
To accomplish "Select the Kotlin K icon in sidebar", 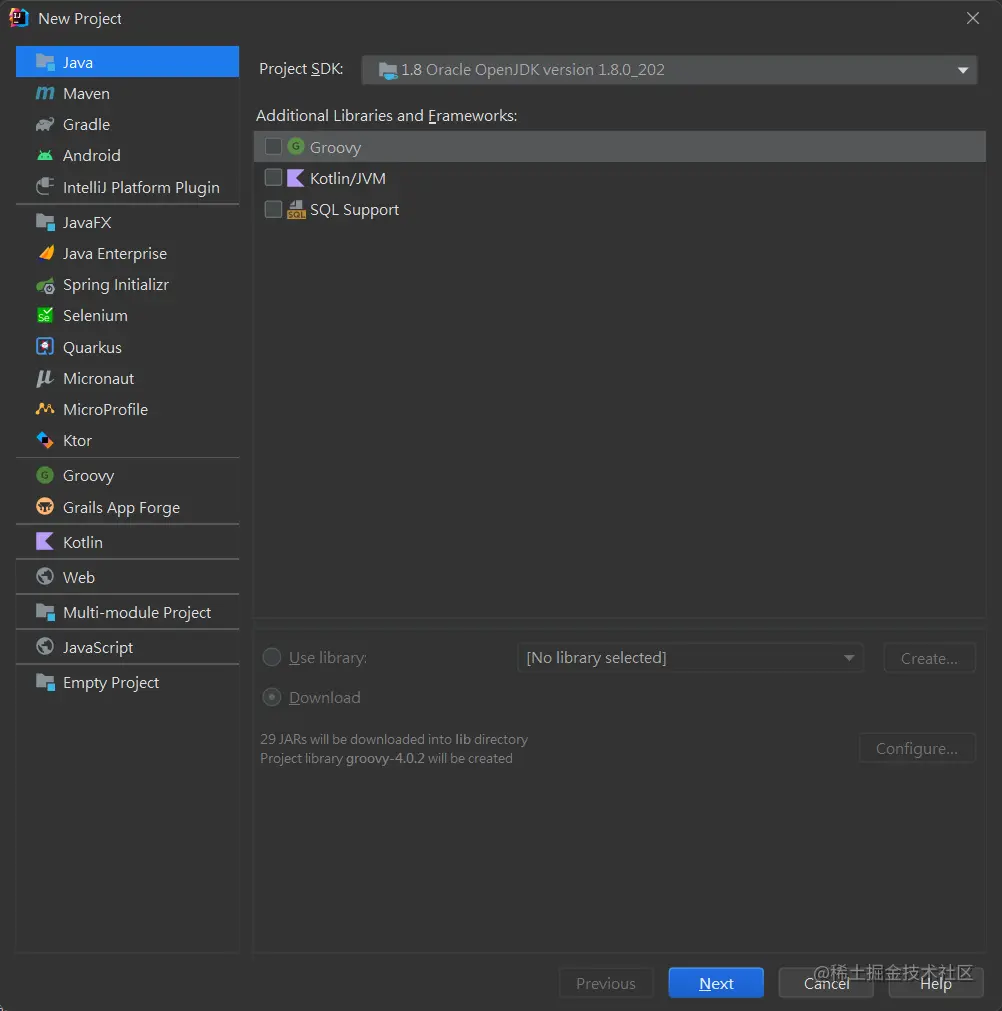I will [45, 542].
